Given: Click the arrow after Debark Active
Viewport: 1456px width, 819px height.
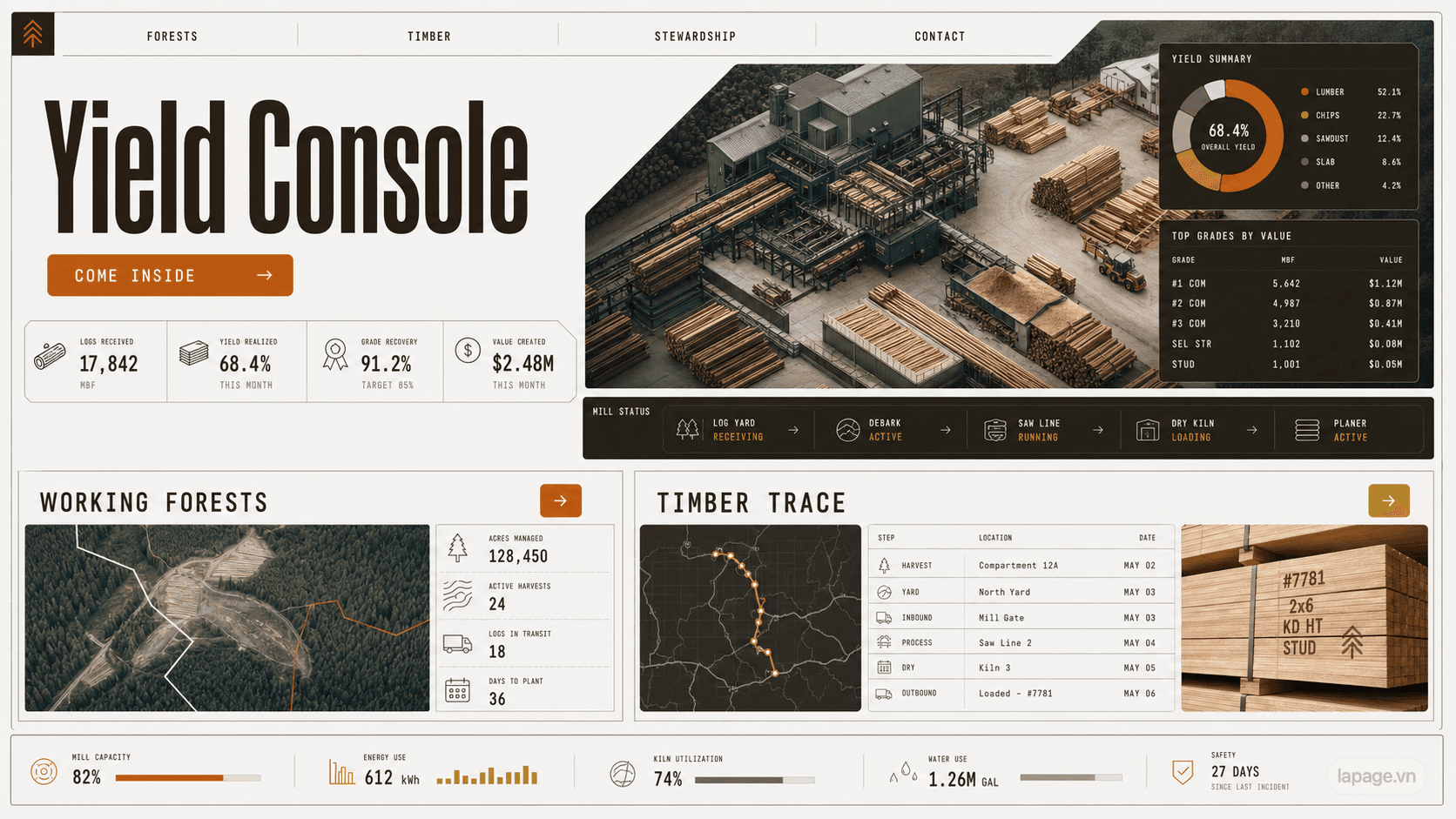Looking at the screenshot, I should point(946,430).
